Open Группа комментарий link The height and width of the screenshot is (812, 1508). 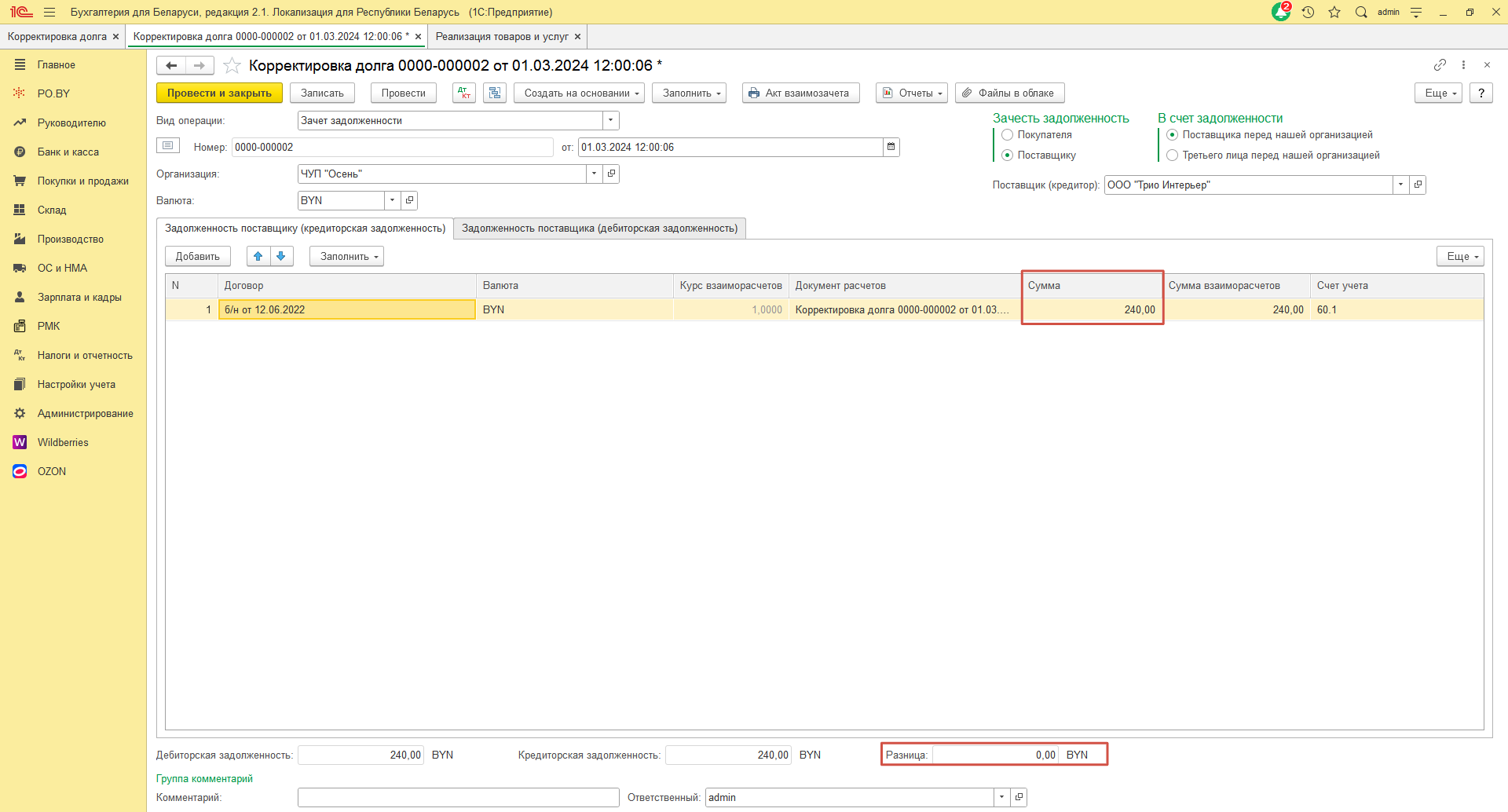[x=204, y=778]
